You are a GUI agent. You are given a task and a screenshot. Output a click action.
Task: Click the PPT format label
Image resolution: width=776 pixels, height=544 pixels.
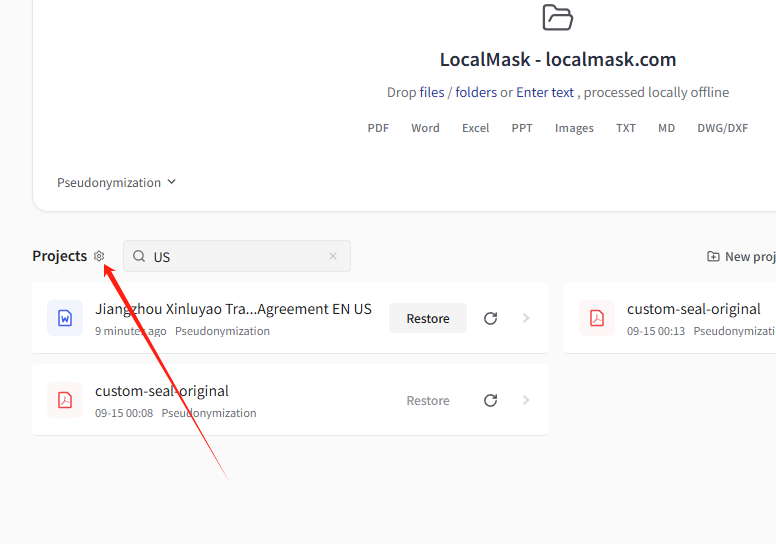(522, 128)
